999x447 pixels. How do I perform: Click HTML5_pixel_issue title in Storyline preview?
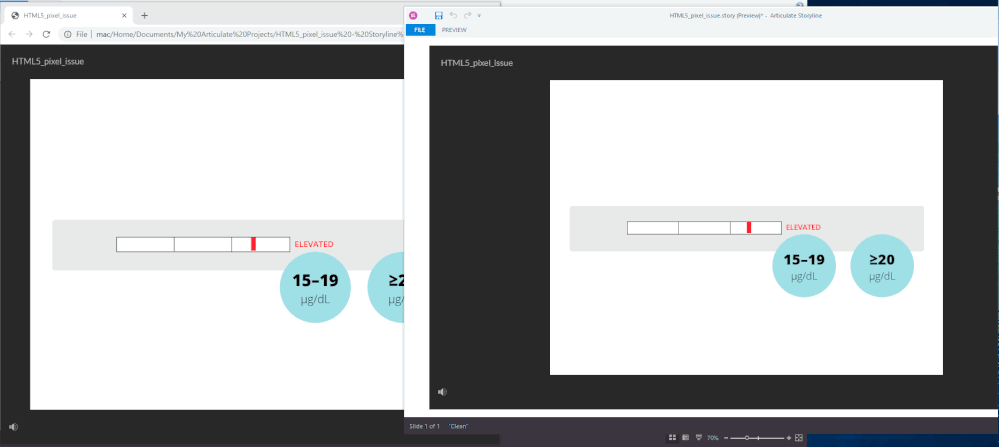point(477,63)
